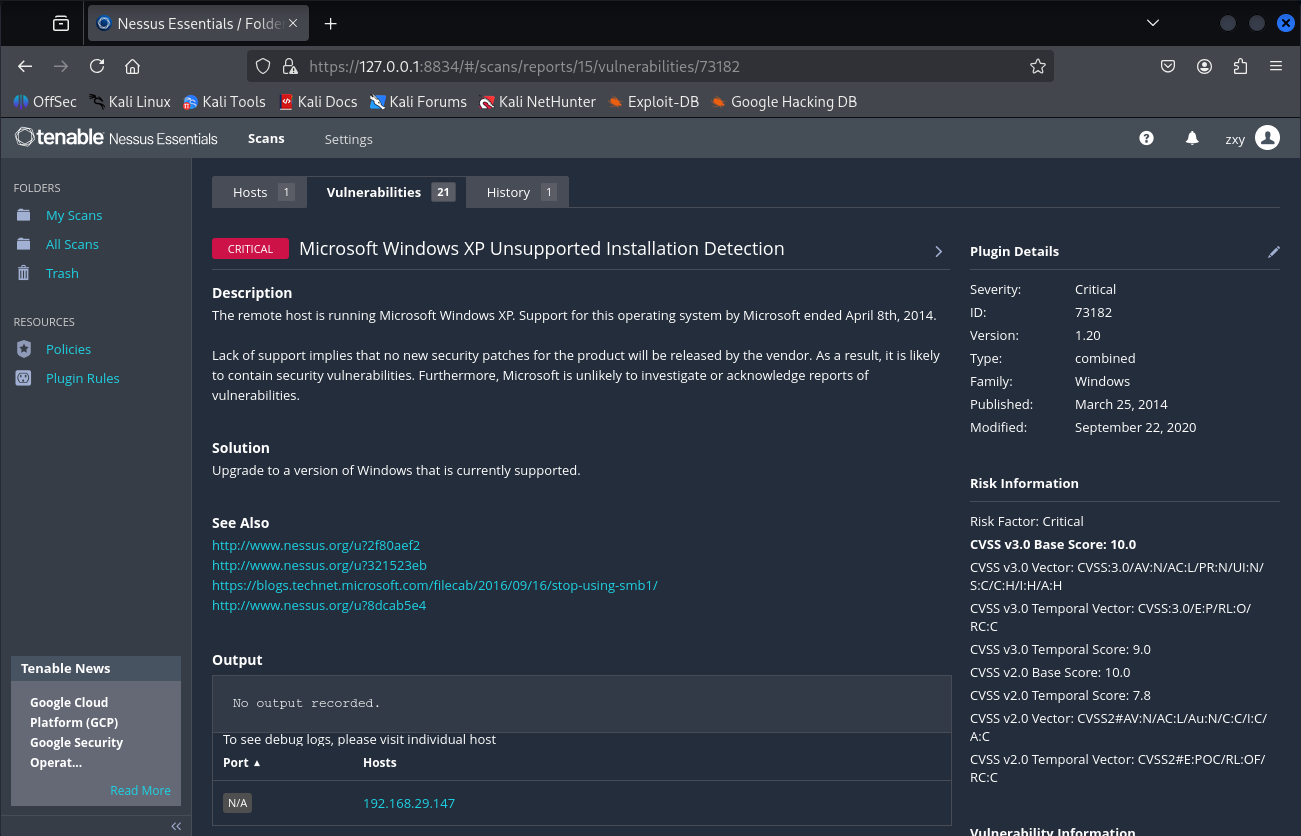
Task: Click the Policies shield icon
Action: click(x=24, y=349)
